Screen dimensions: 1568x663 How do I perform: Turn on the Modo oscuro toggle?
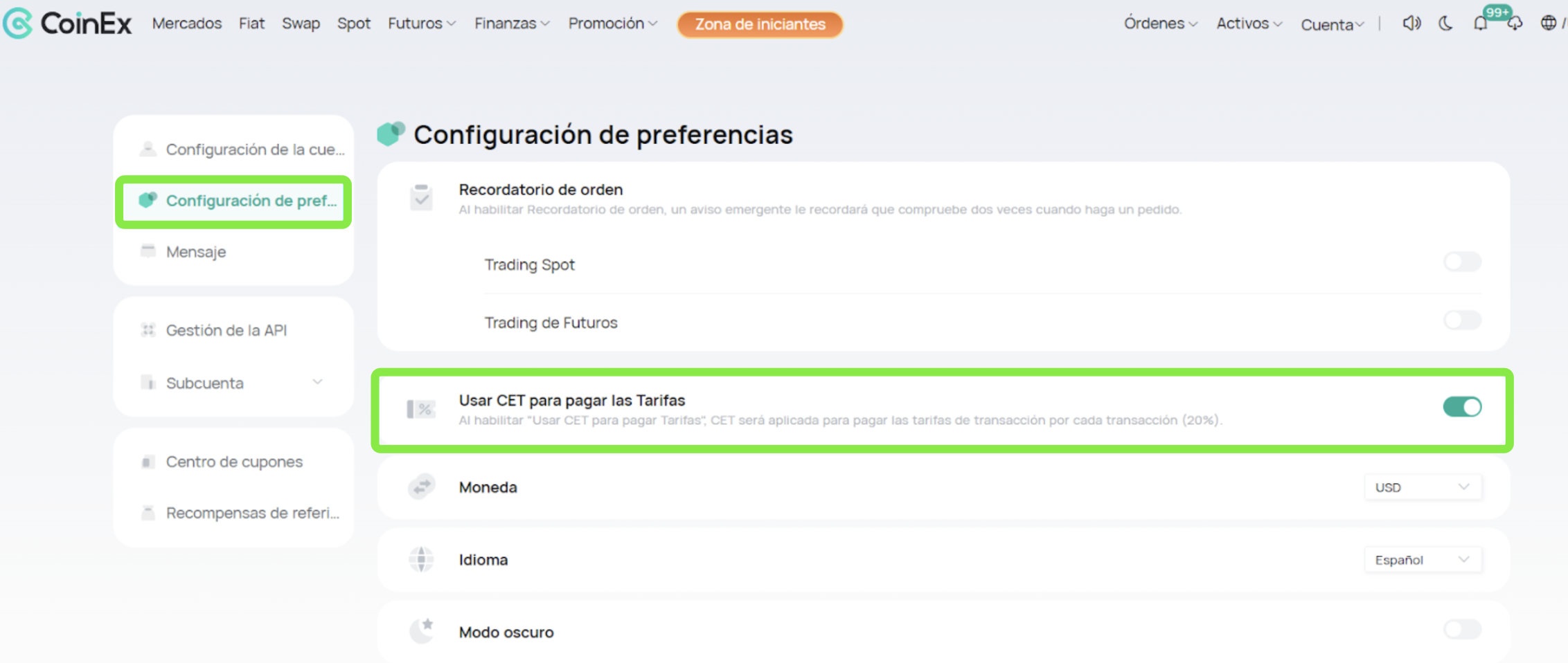(1462, 629)
